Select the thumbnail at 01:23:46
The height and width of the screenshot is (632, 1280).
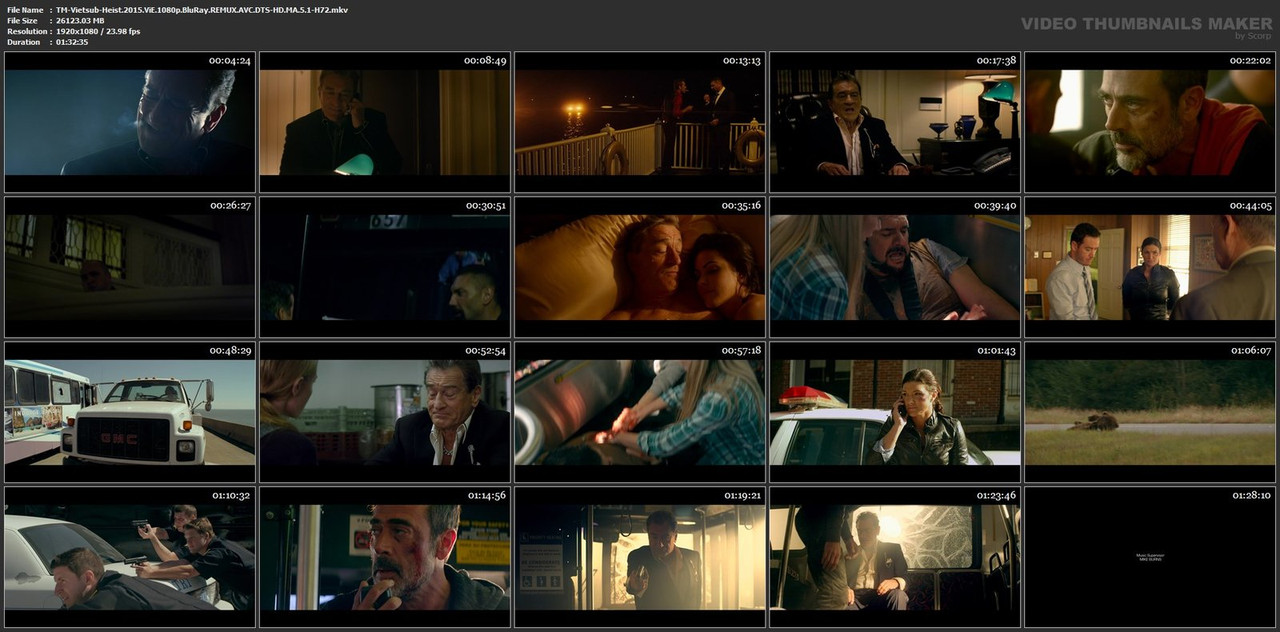pyautogui.click(x=895, y=557)
